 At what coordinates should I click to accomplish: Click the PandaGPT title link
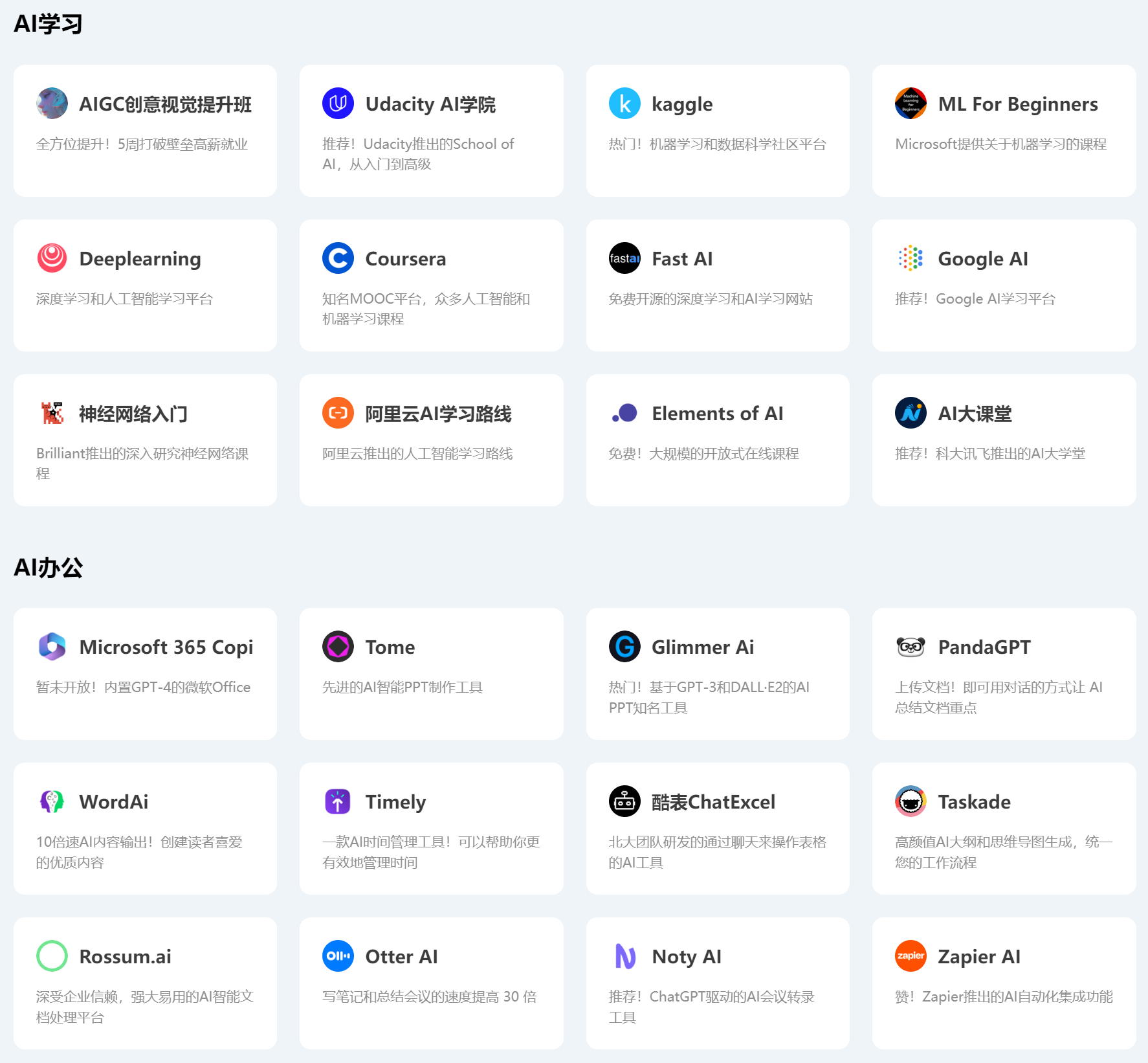(x=984, y=647)
